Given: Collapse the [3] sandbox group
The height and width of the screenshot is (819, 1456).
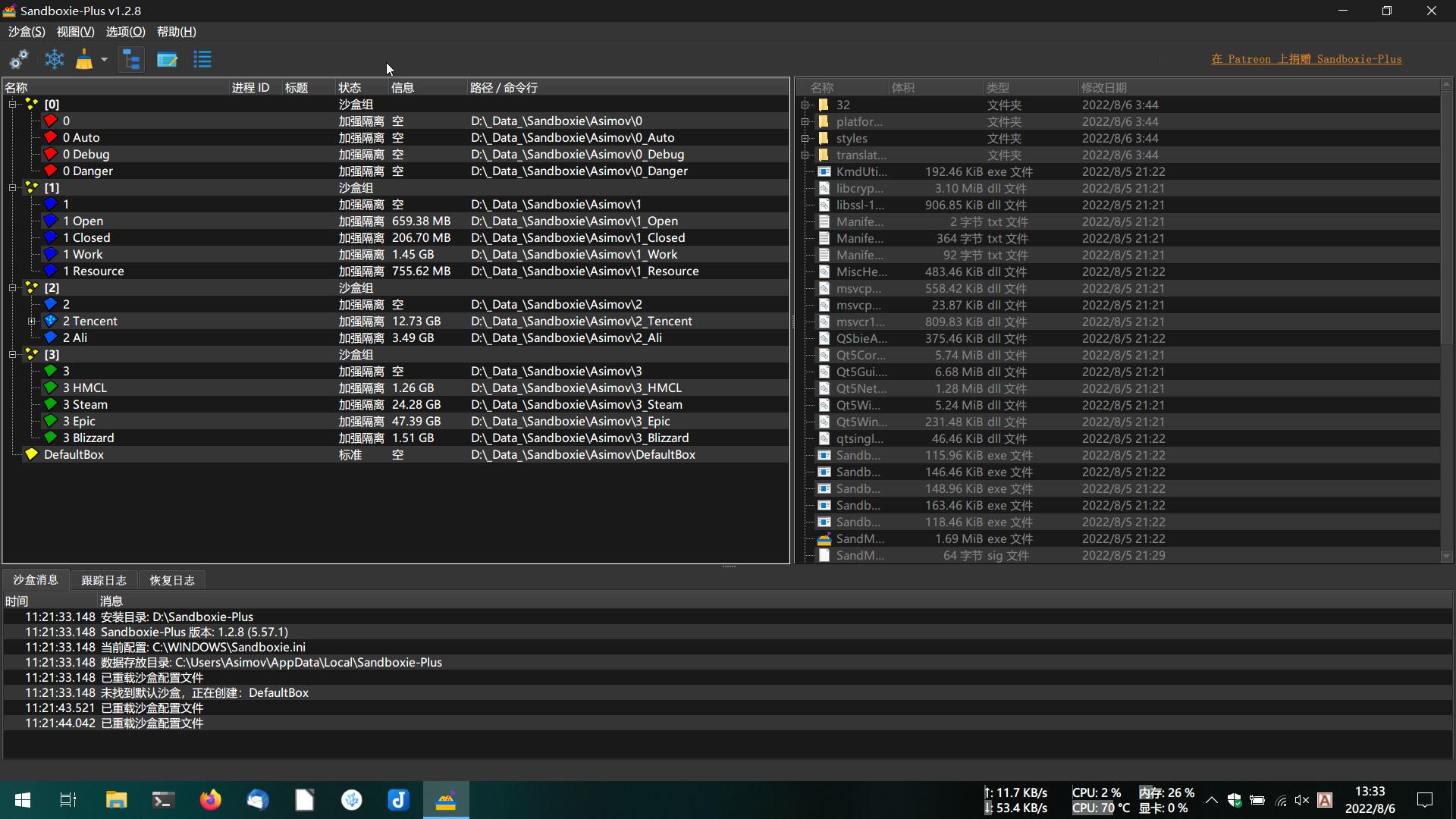Looking at the screenshot, I should click(x=12, y=355).
